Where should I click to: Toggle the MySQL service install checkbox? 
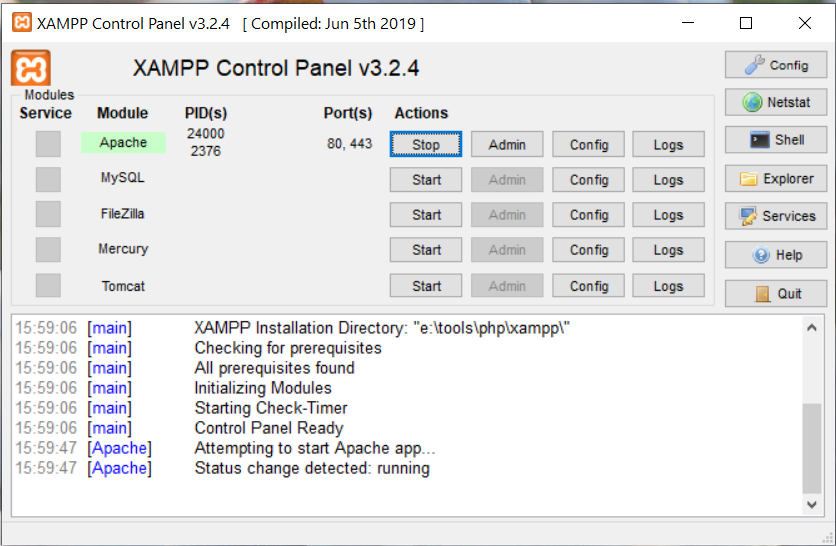48,179
